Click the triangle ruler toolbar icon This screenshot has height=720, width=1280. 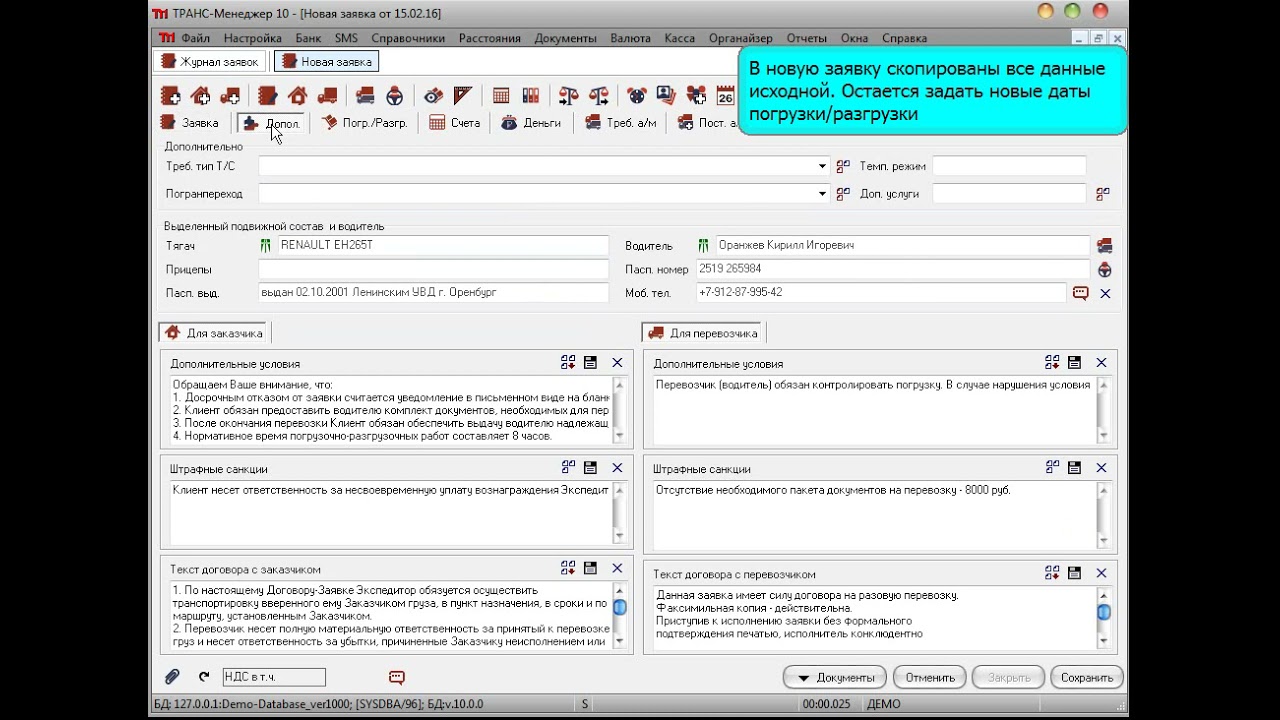click(x=462, y=96)
